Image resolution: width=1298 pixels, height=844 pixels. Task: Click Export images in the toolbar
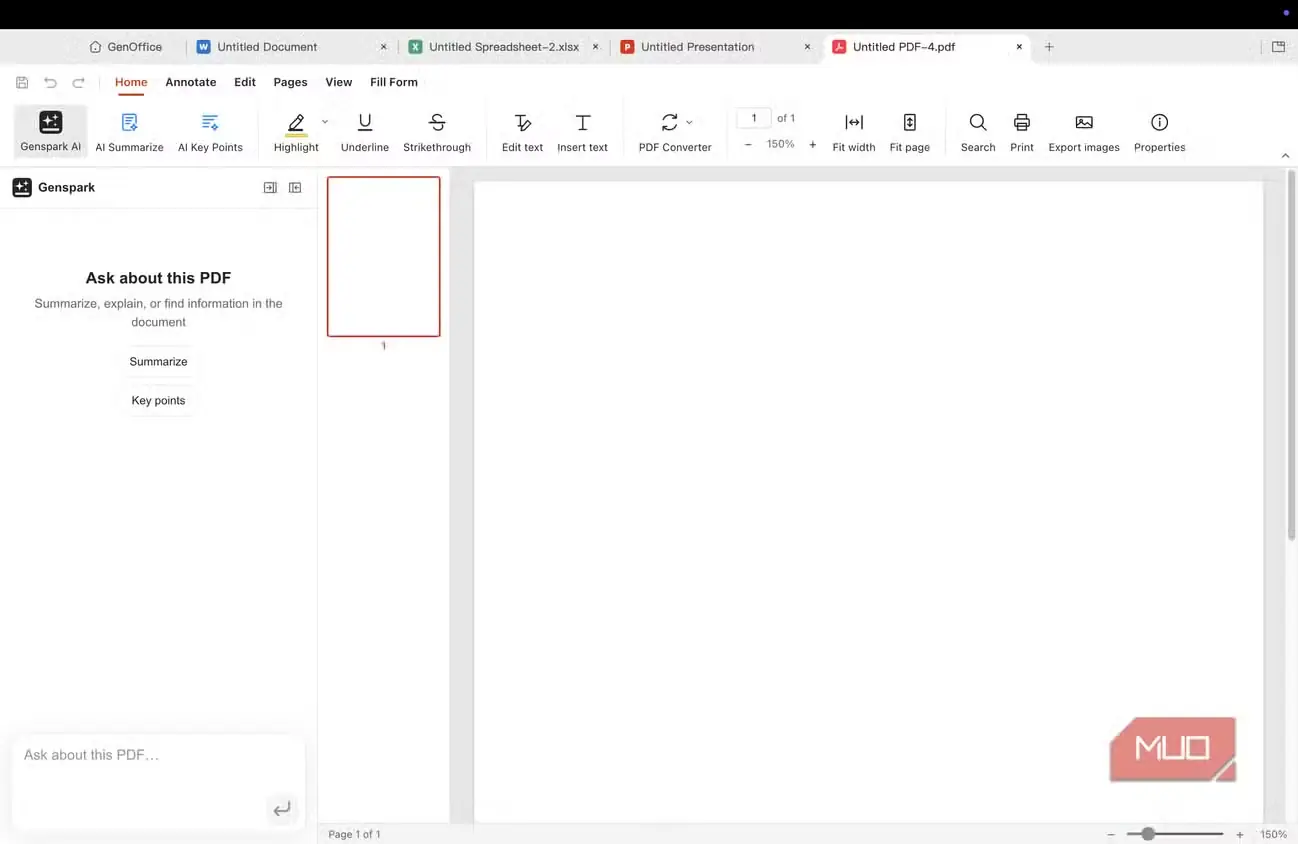(x=1084, y=132)
